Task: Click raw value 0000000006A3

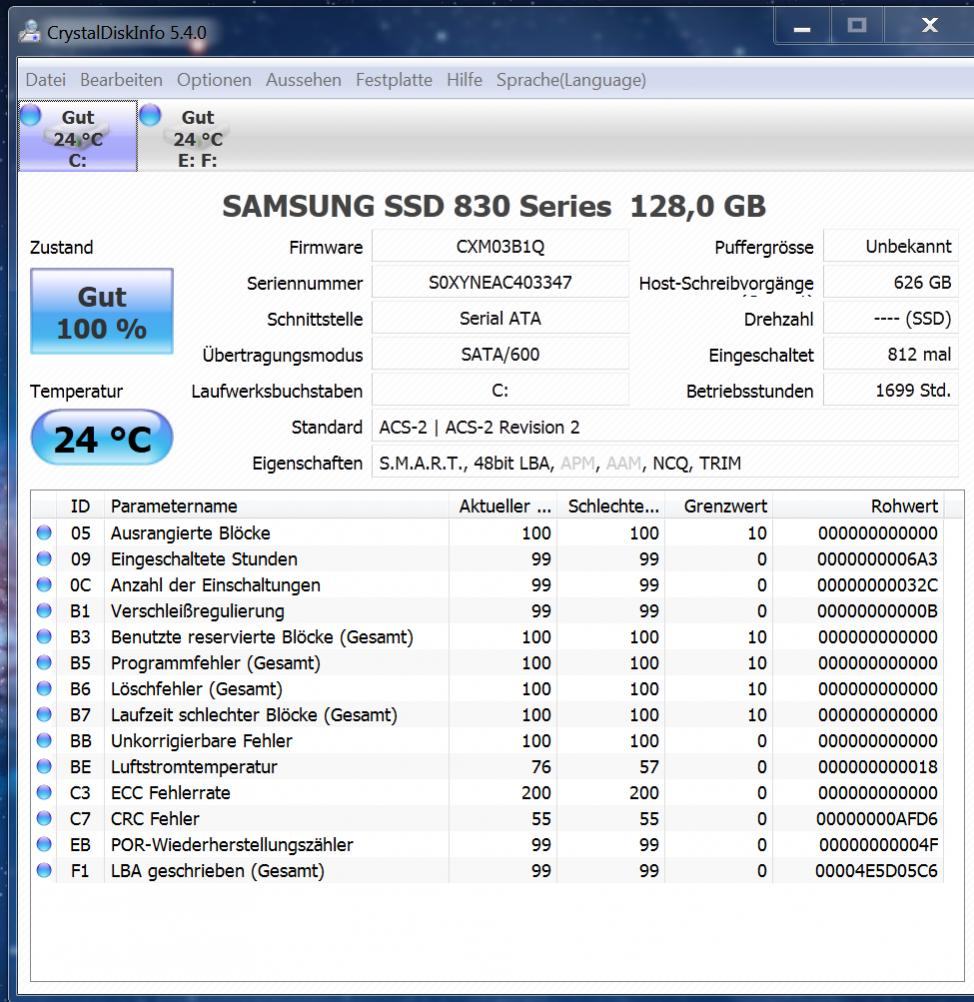Action: tap(877, 559)
